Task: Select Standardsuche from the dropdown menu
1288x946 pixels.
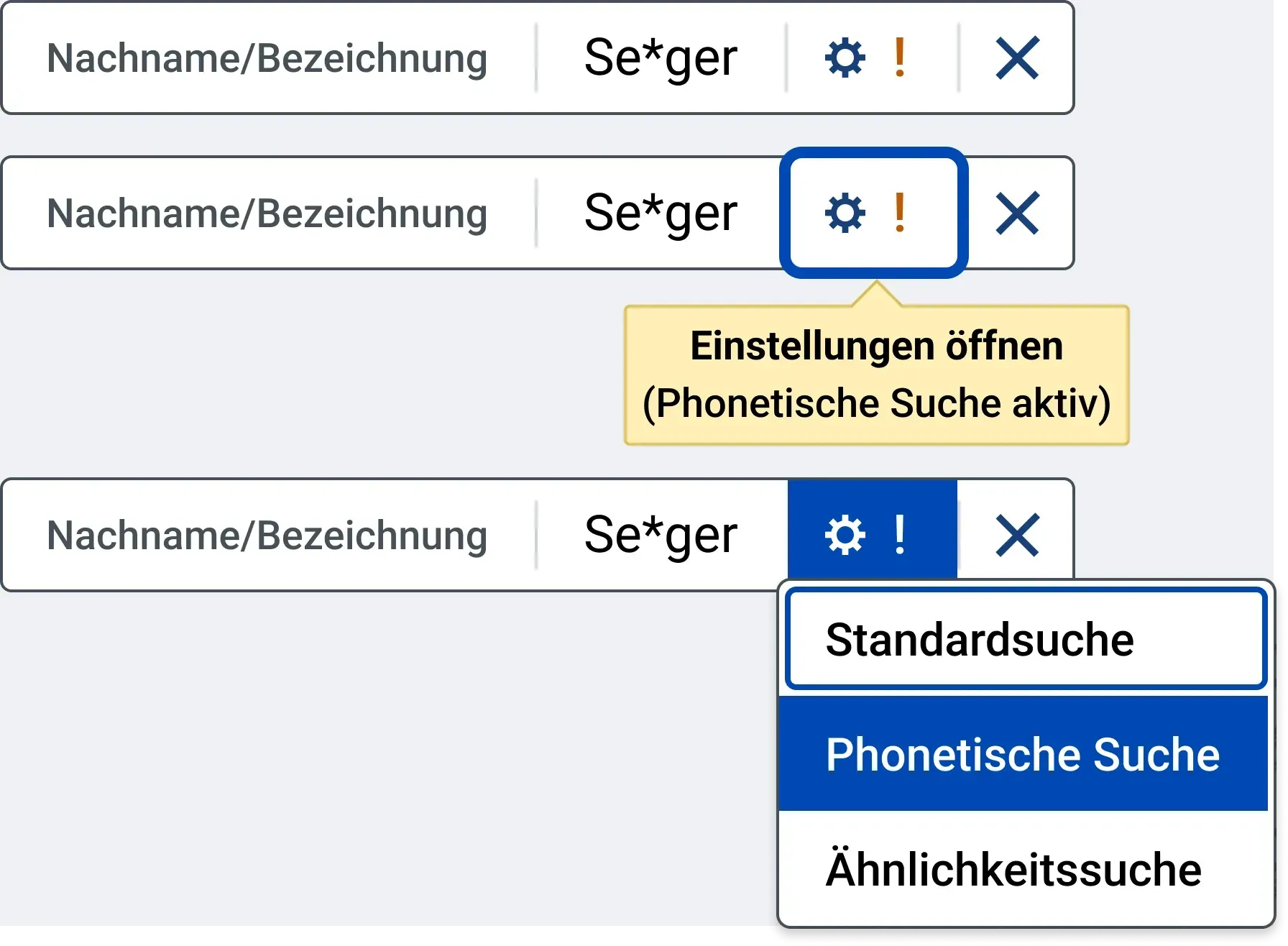Action: pyautogui.click(x=1026, y=639)
